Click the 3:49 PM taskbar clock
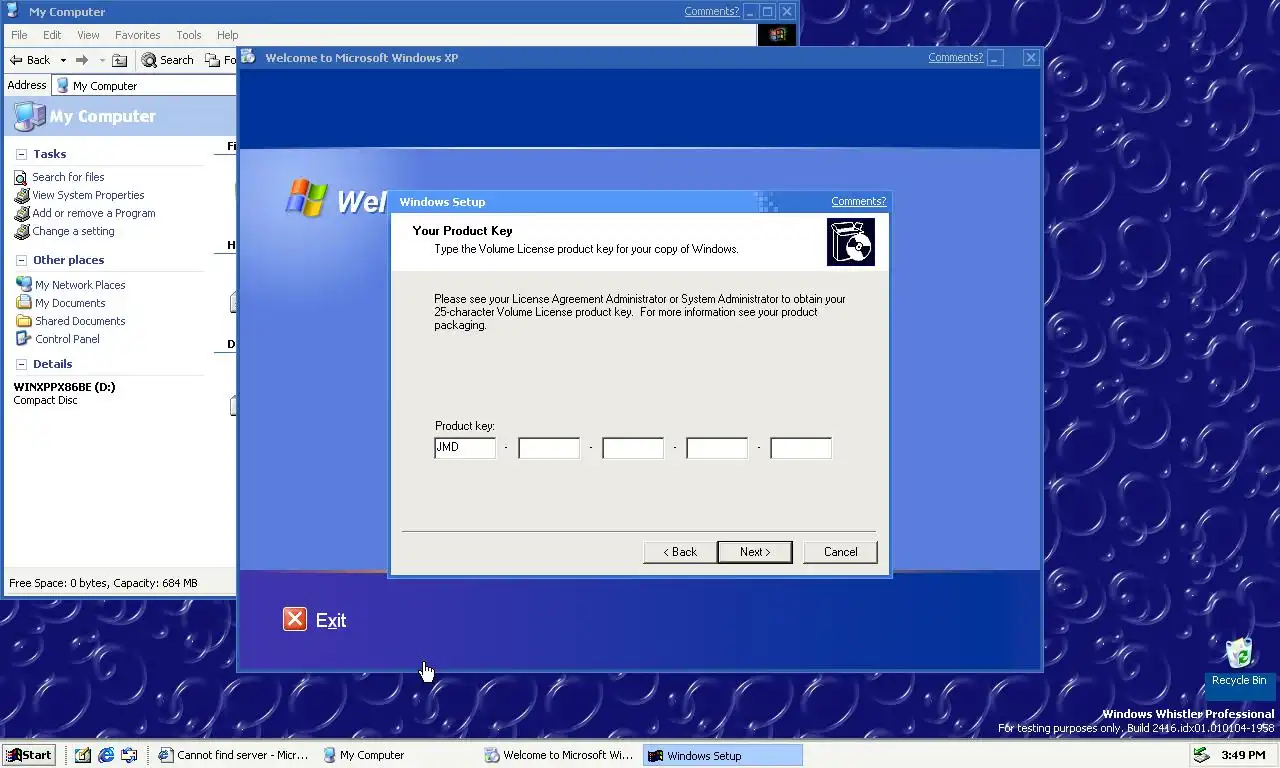 click(x=1243, y=755)
